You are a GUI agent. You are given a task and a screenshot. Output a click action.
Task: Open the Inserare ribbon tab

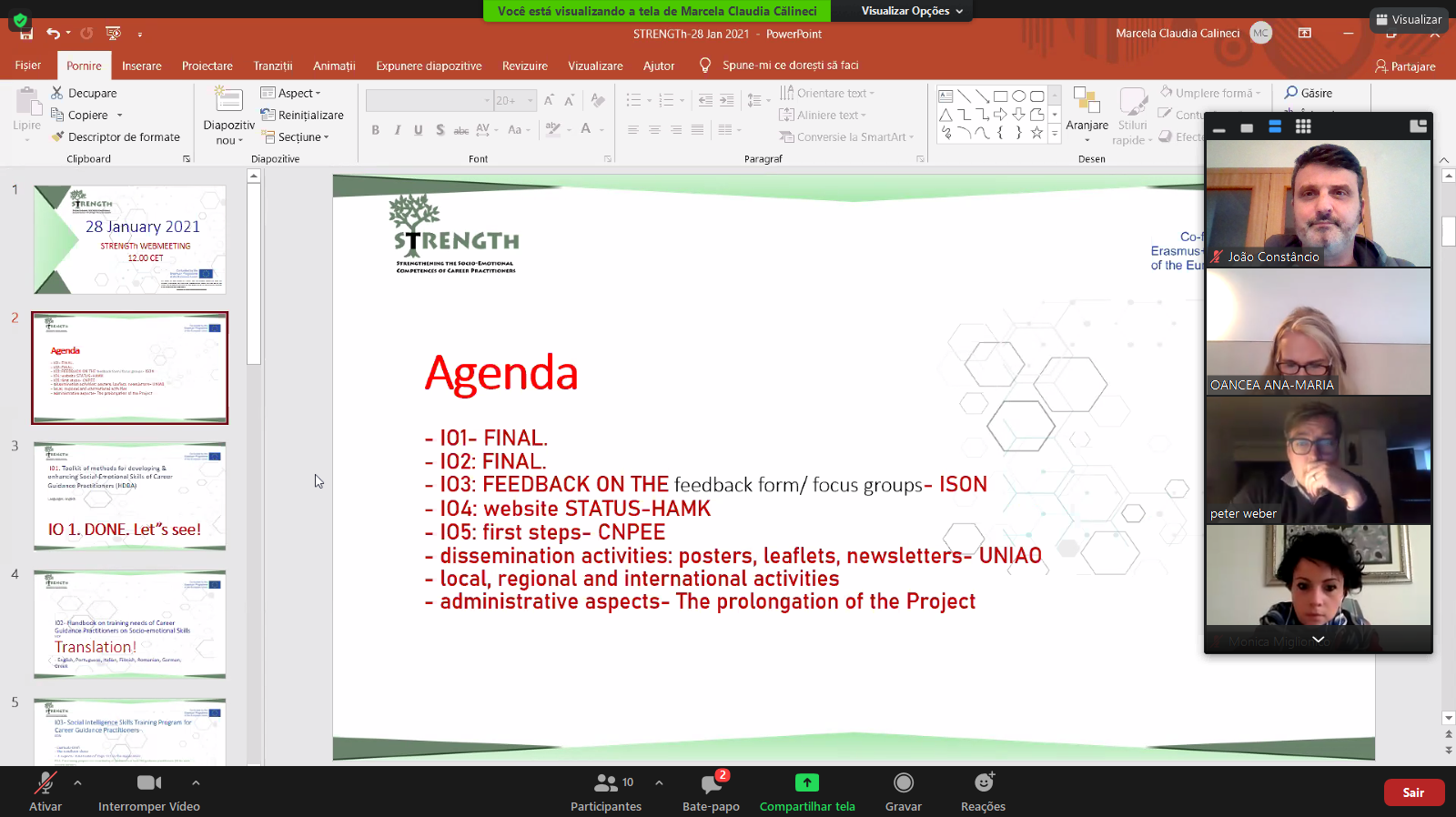(x=142, y=66)
